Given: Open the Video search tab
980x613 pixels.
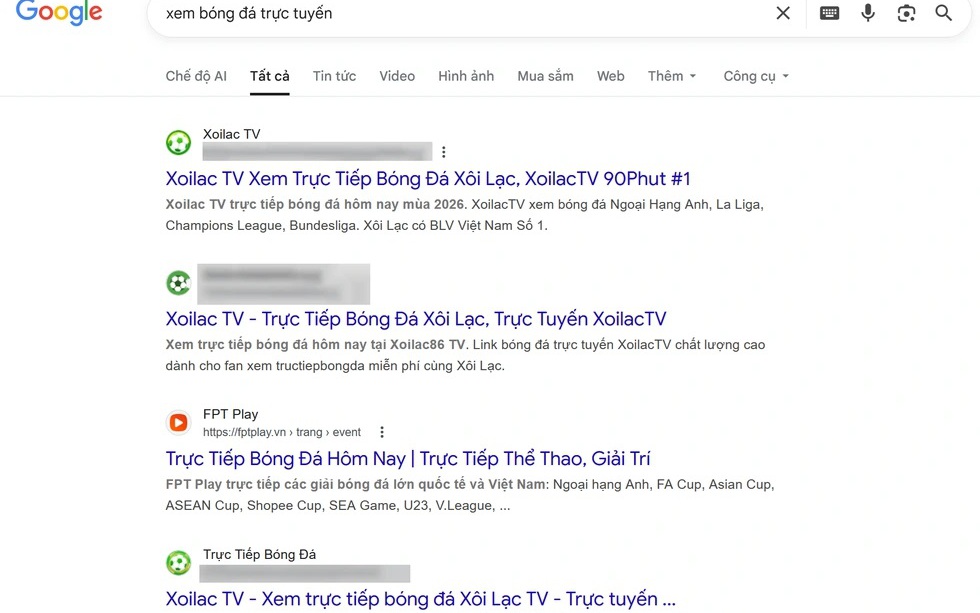Looking at the screenshot, I should click(397, 75).
